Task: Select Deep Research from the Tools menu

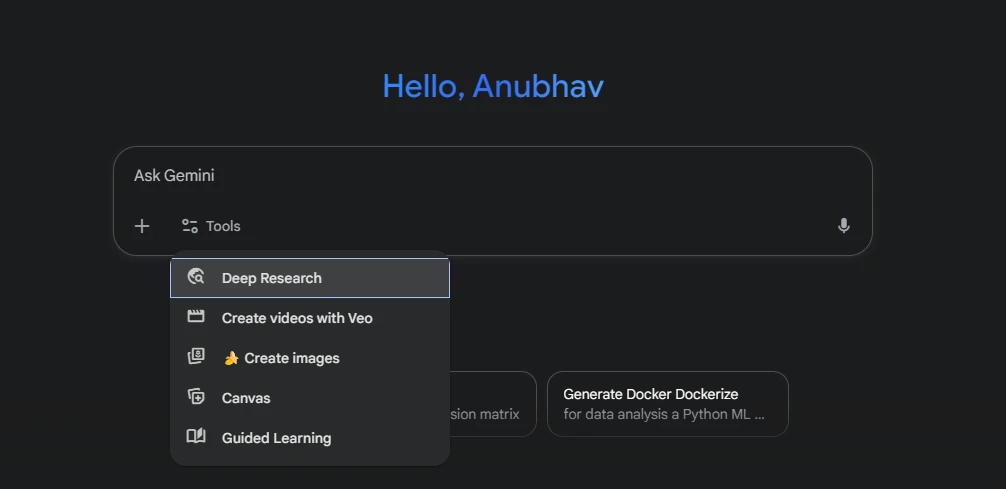Action: 310,278
